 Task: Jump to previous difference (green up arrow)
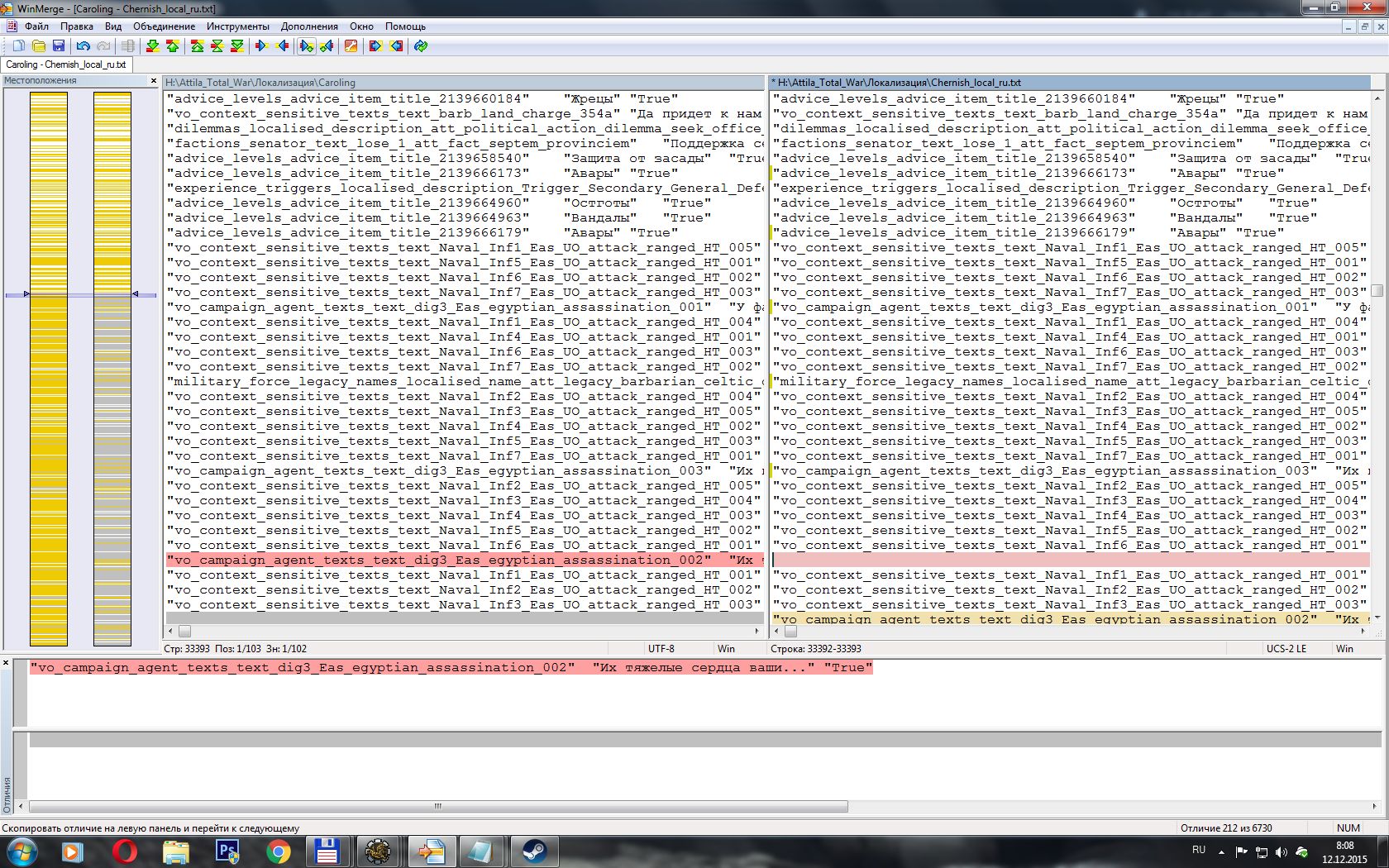point(173,46)
